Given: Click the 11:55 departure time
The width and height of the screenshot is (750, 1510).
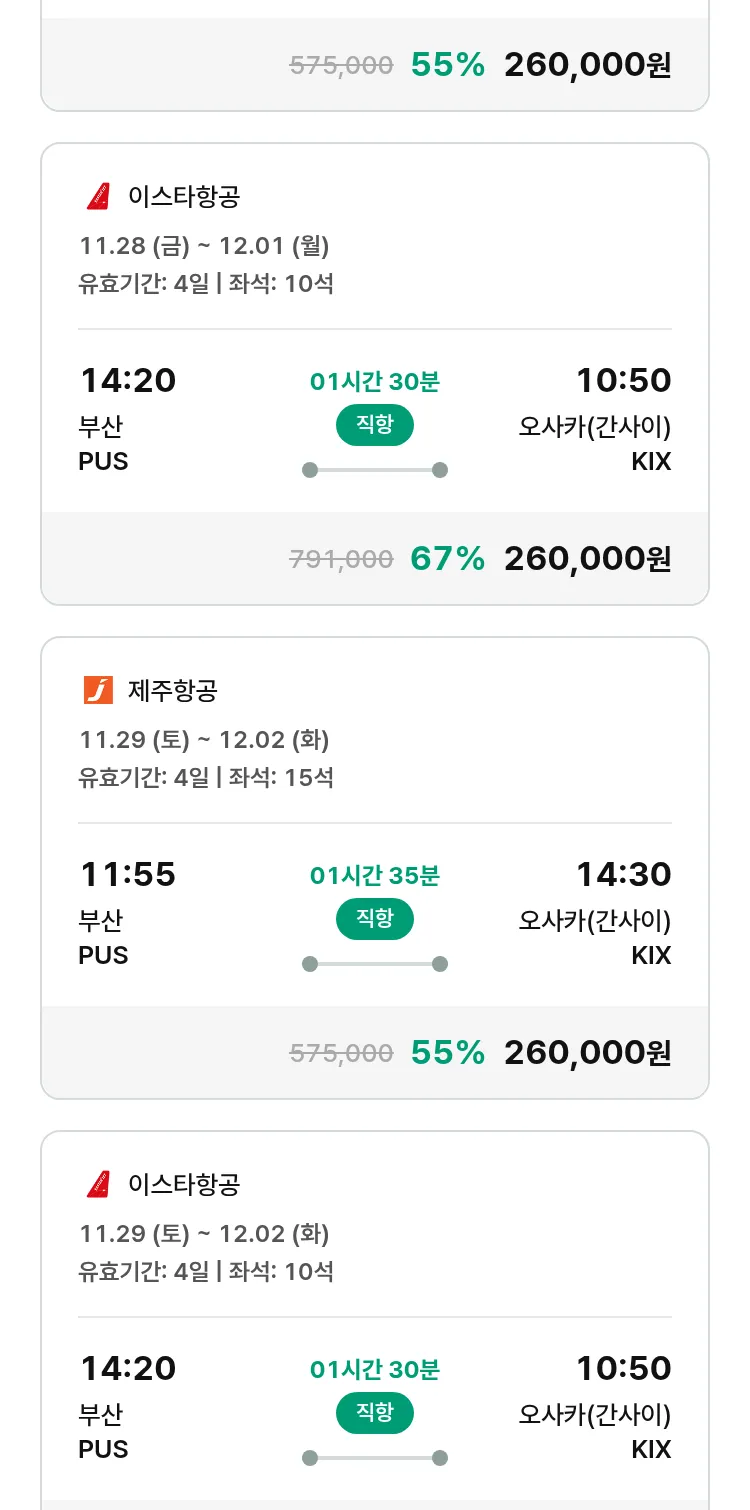Looking at the screenshot, I should [128, 875].
